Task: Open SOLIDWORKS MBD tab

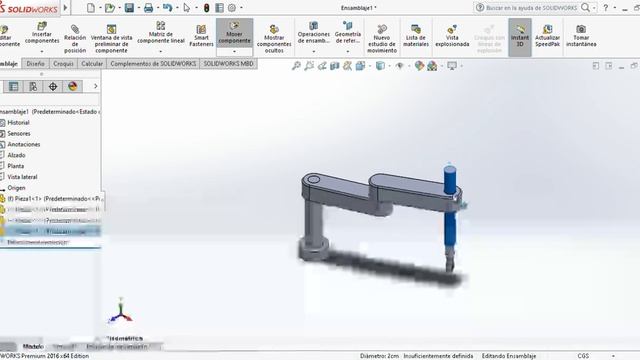Action: pos(229,64)
